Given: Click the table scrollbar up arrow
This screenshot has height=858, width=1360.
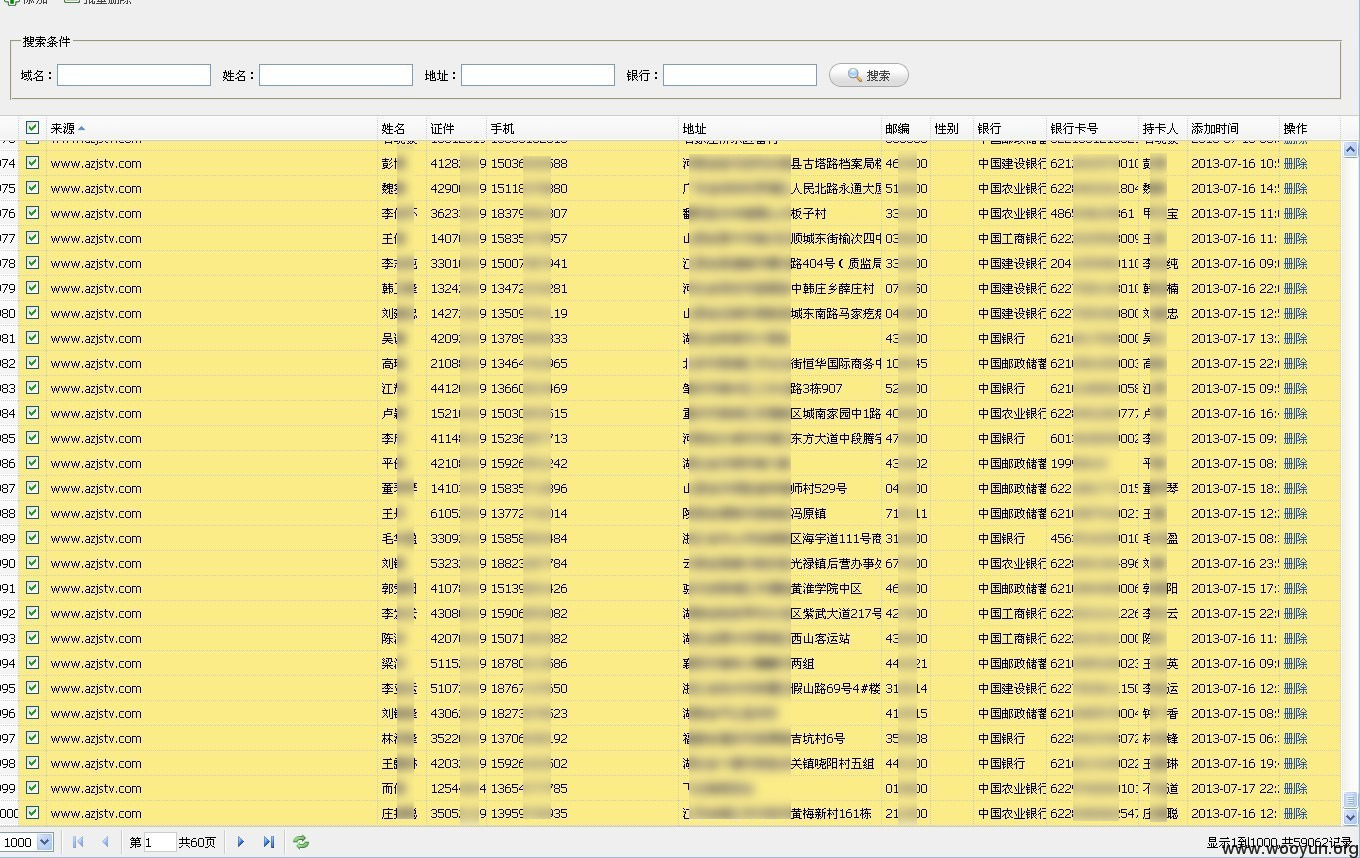Looking at the screenshot, I should 1350,150.
